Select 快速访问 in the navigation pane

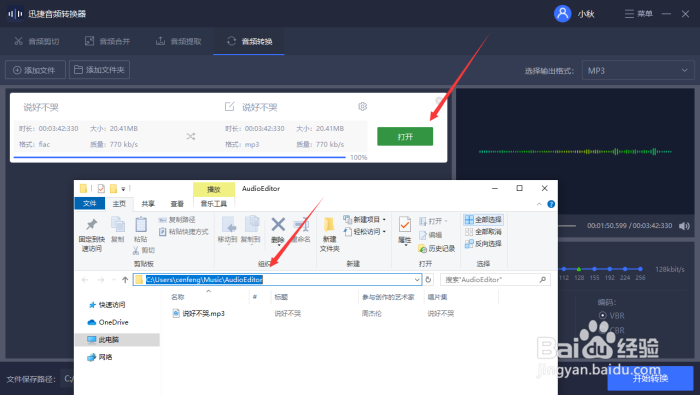[x=107, y=305]
